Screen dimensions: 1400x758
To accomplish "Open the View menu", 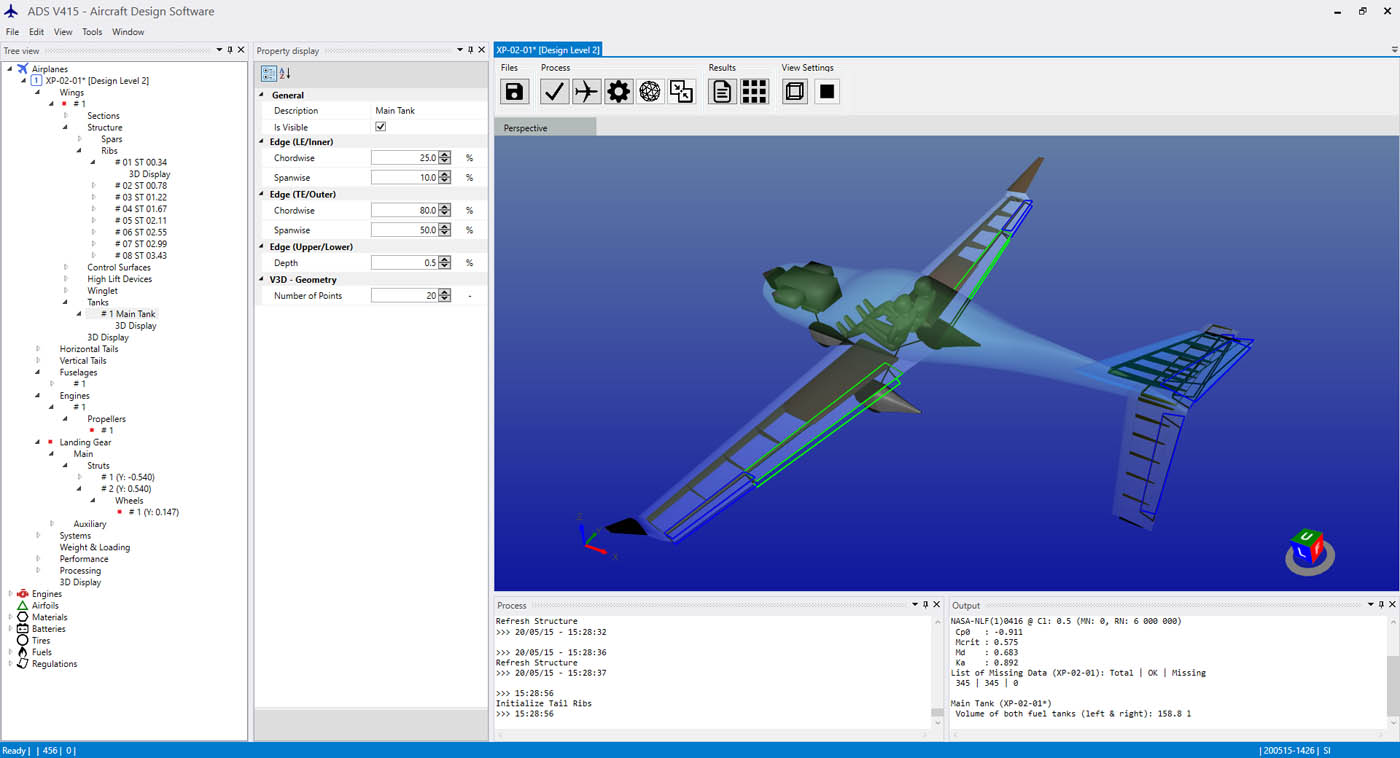I will point(63,32).
